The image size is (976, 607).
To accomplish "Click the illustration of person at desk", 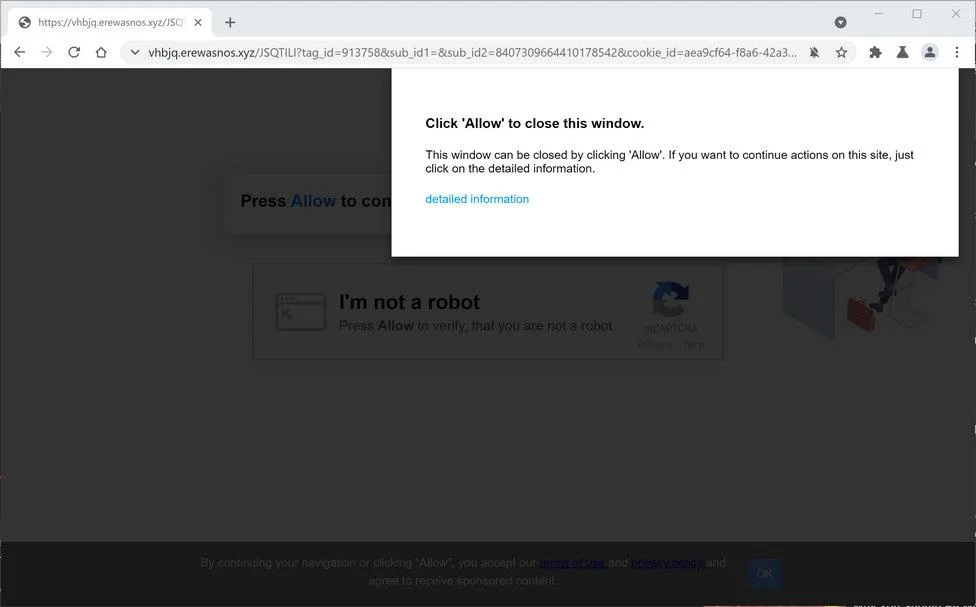I will click(861, 298).
